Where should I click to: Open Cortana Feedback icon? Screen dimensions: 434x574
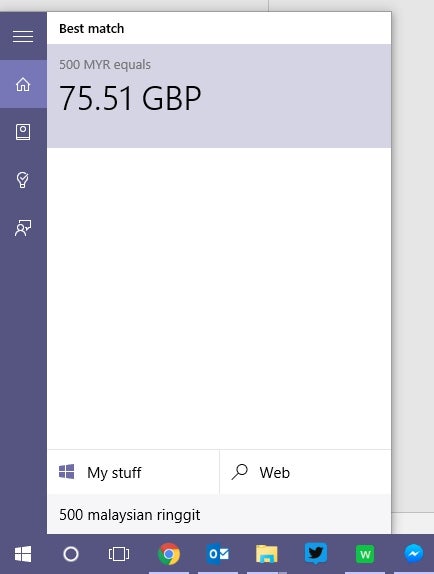[x=23, y=228]
